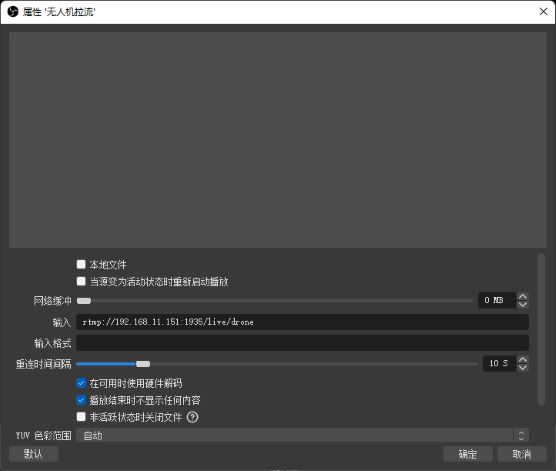The height and width of the screenshot is (471, 556).
Task: Click the OBS logo icon in title bar
Action: (x=13, y=12)
